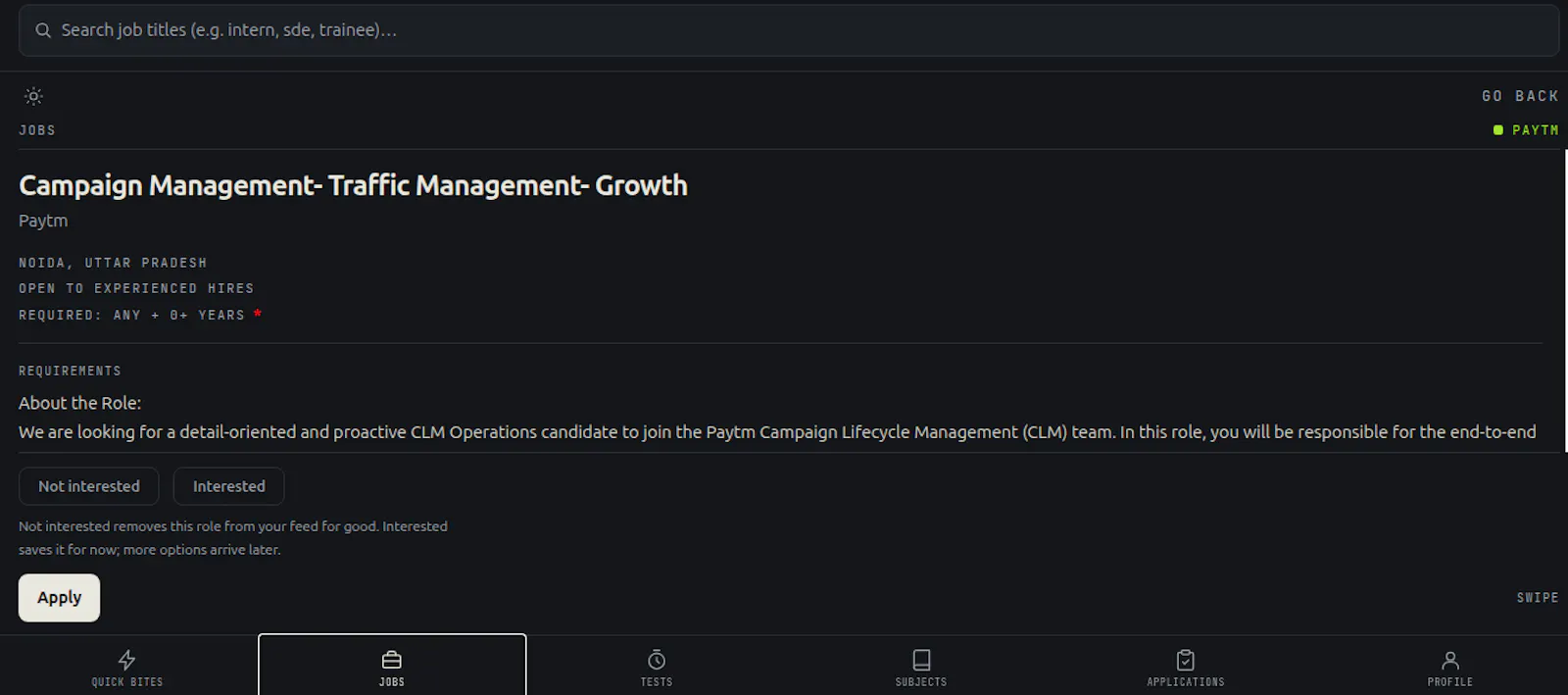Open Quick Bites lightning icon
The image size is (1568, 695).
(x=127, y=660)
